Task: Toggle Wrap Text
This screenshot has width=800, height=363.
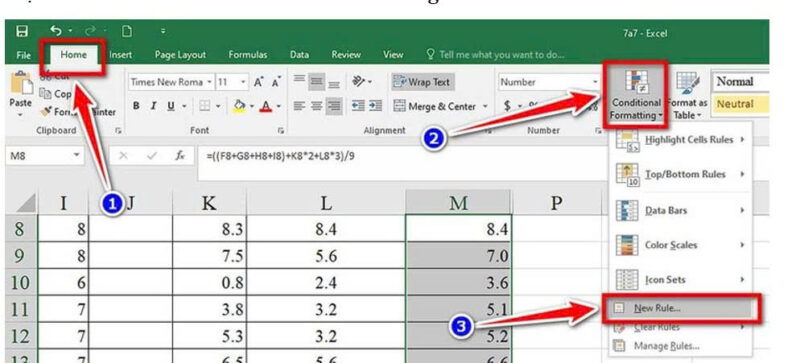Action: (x=423, y=82)
